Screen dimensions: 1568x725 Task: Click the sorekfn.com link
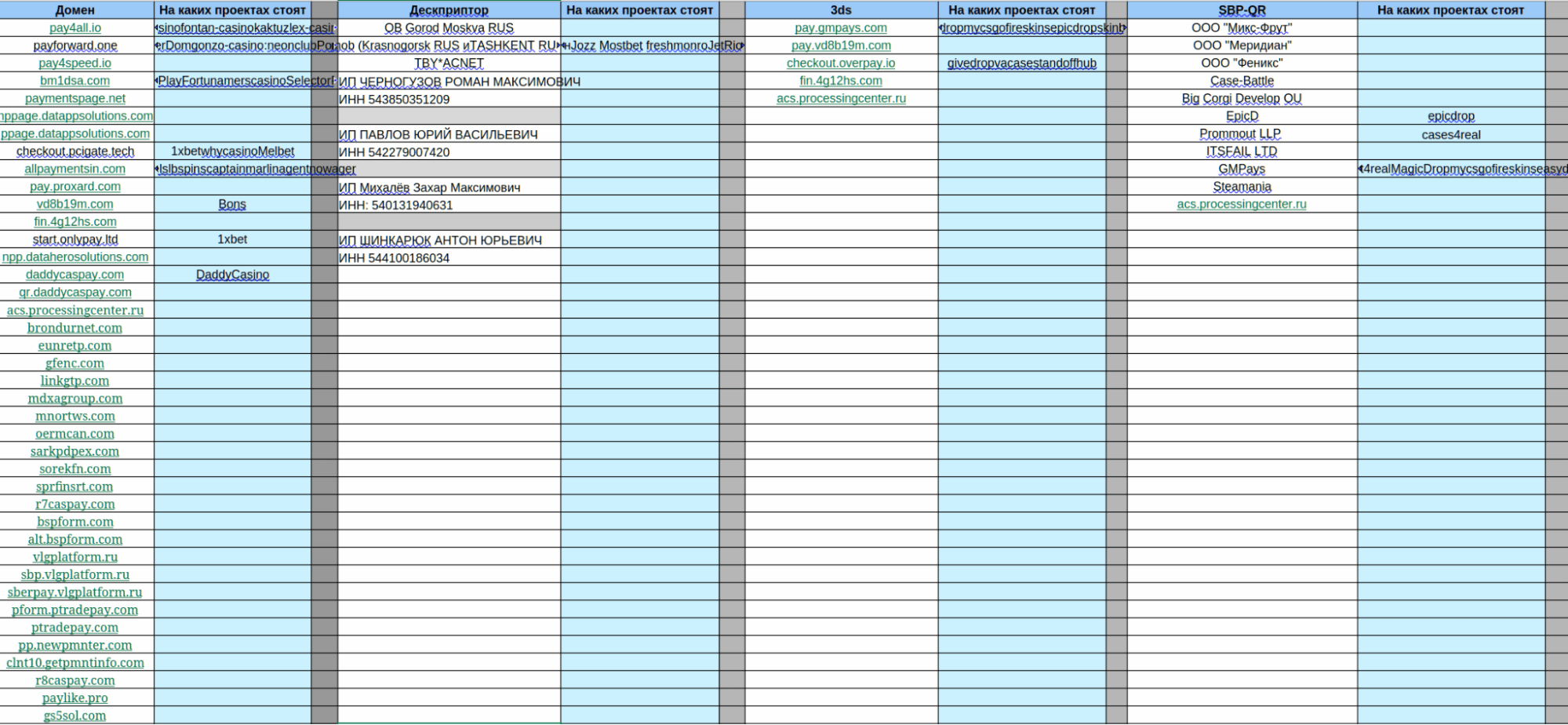75,469
